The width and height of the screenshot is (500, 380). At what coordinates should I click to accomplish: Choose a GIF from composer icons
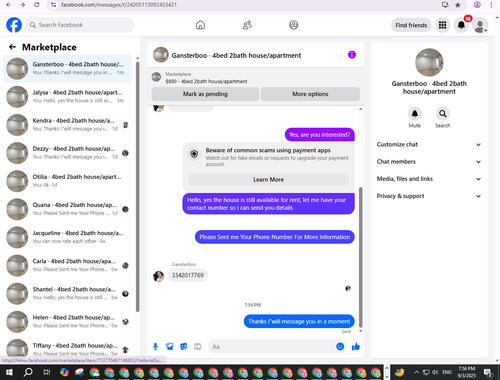198,347
